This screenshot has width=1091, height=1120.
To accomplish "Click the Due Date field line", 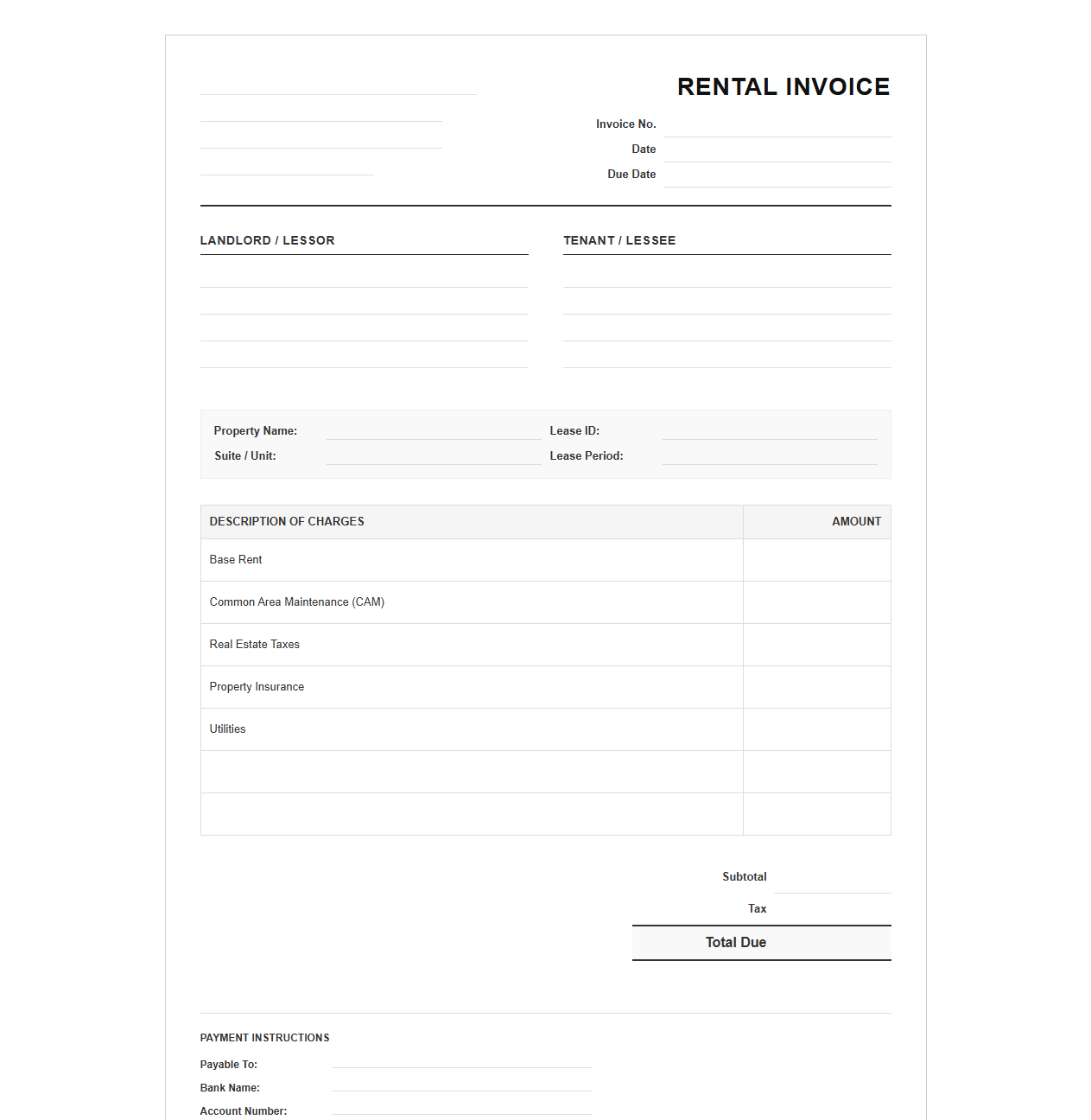I will [x=777, y=175].
